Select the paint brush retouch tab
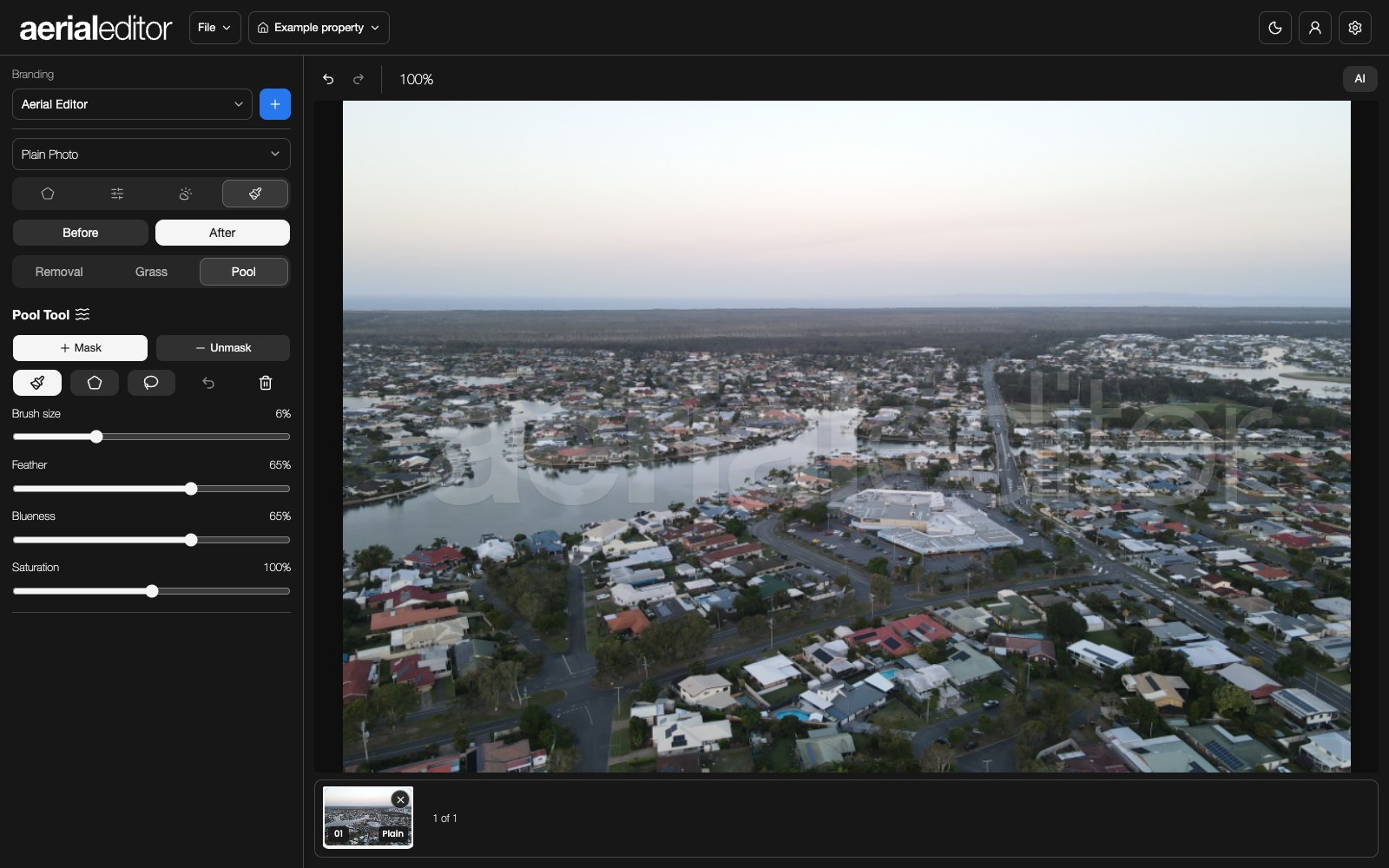1389x868 pixels. (x=255, y=194)
